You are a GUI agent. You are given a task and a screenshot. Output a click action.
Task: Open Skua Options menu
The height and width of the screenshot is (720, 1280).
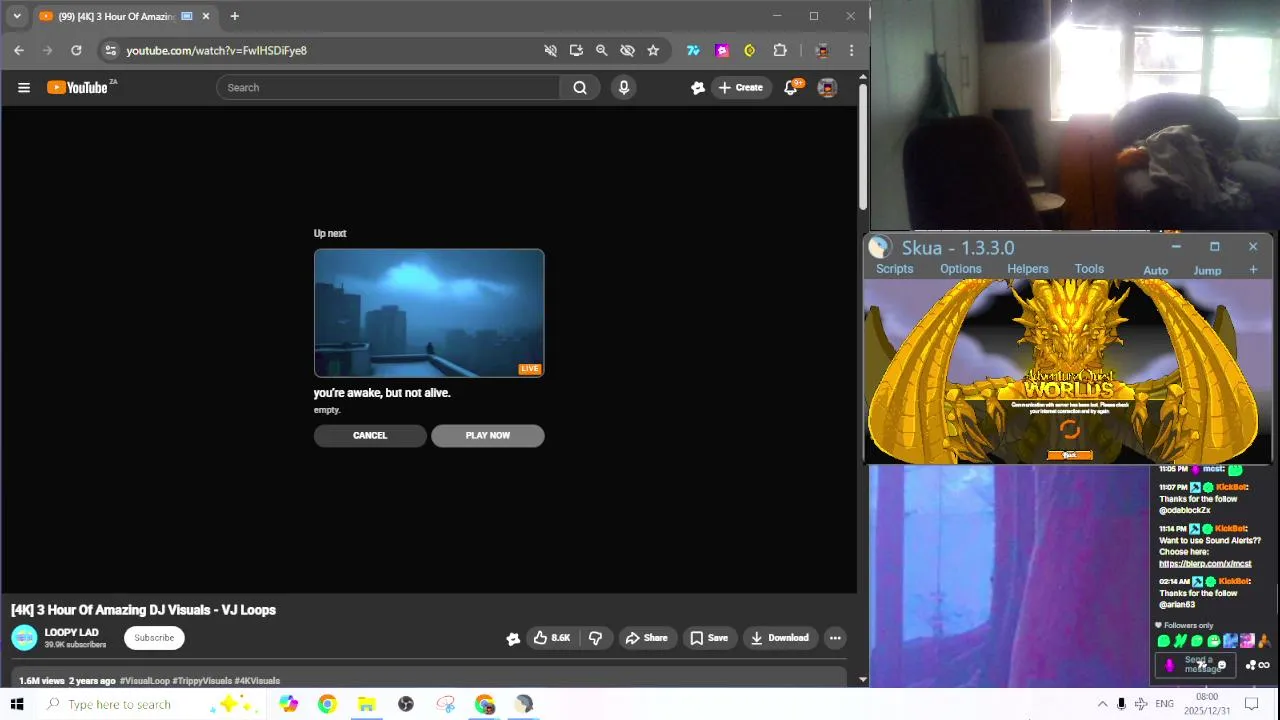tap(960, 269)
